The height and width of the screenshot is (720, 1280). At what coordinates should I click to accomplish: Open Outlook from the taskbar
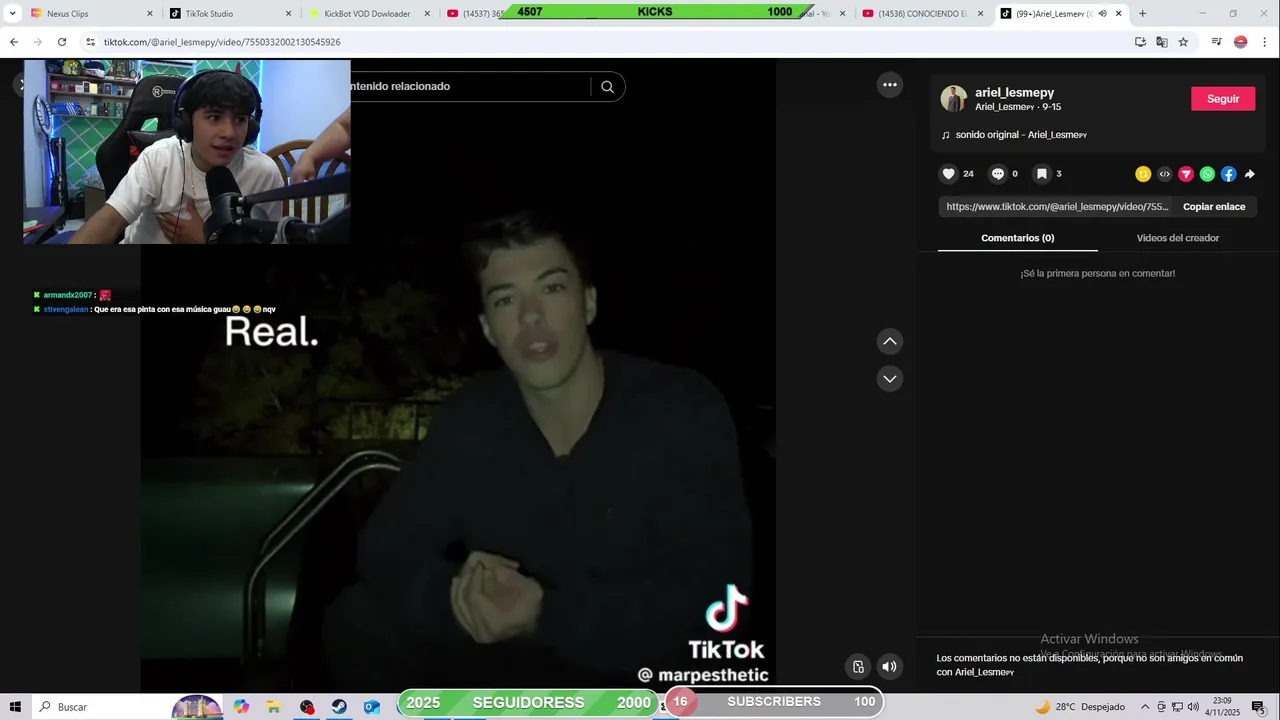372,707
